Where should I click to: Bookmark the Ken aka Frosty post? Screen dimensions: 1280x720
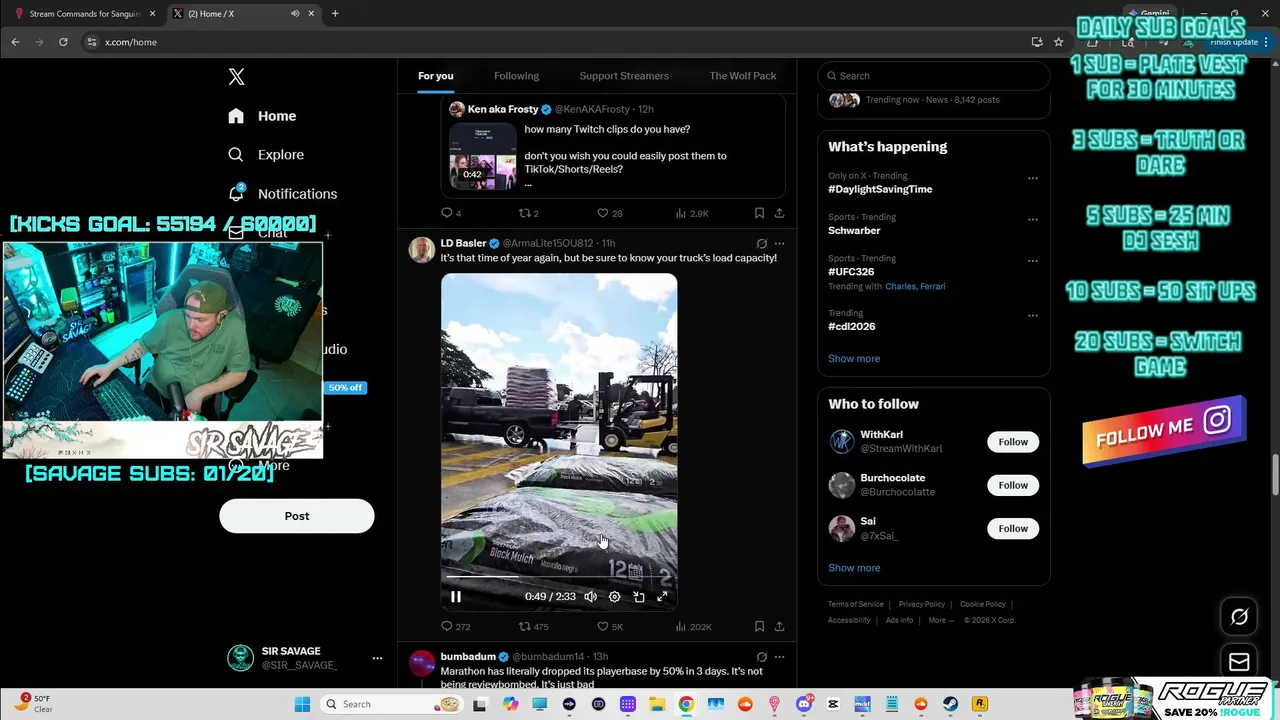point(759,213)
